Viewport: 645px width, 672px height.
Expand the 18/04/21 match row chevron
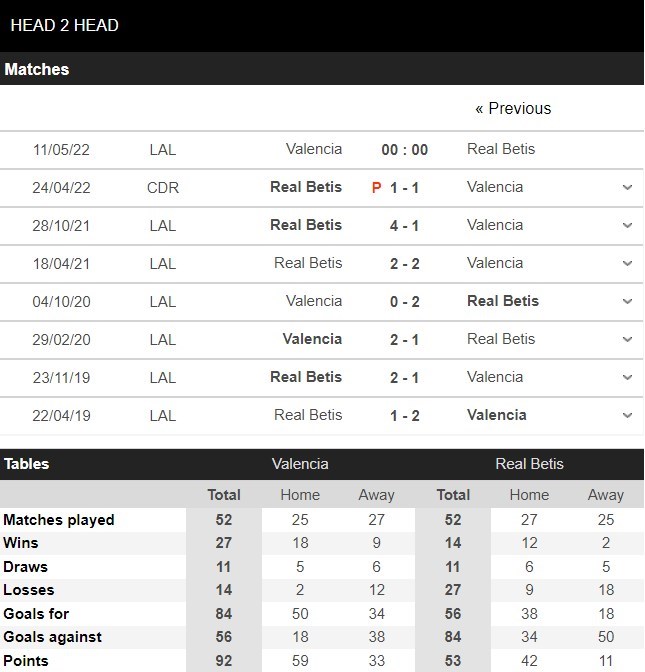tap(627, 263)
